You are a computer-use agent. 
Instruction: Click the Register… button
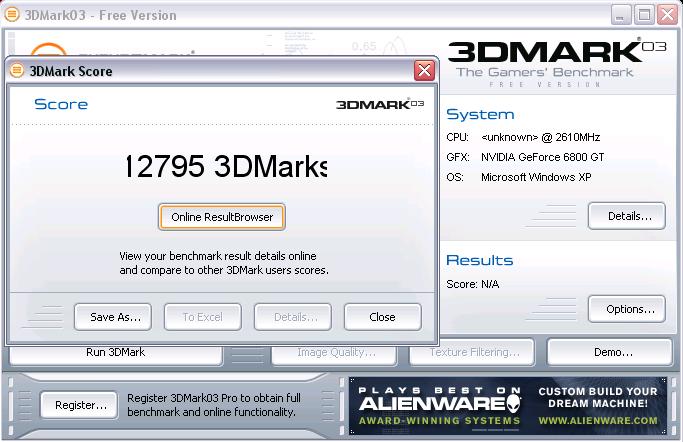pos(79,405)
